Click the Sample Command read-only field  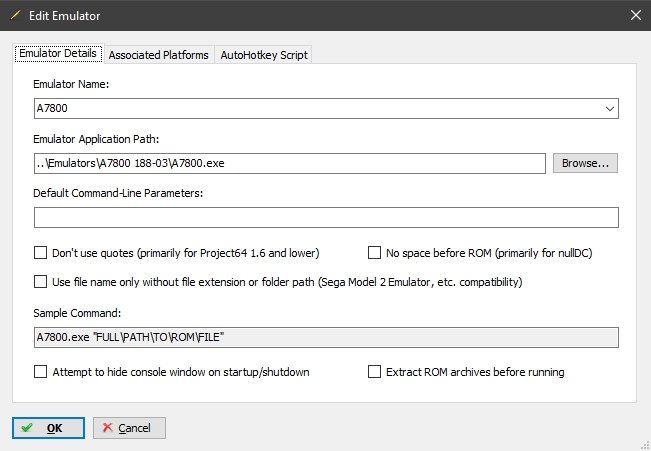click(x=326, y=337)
